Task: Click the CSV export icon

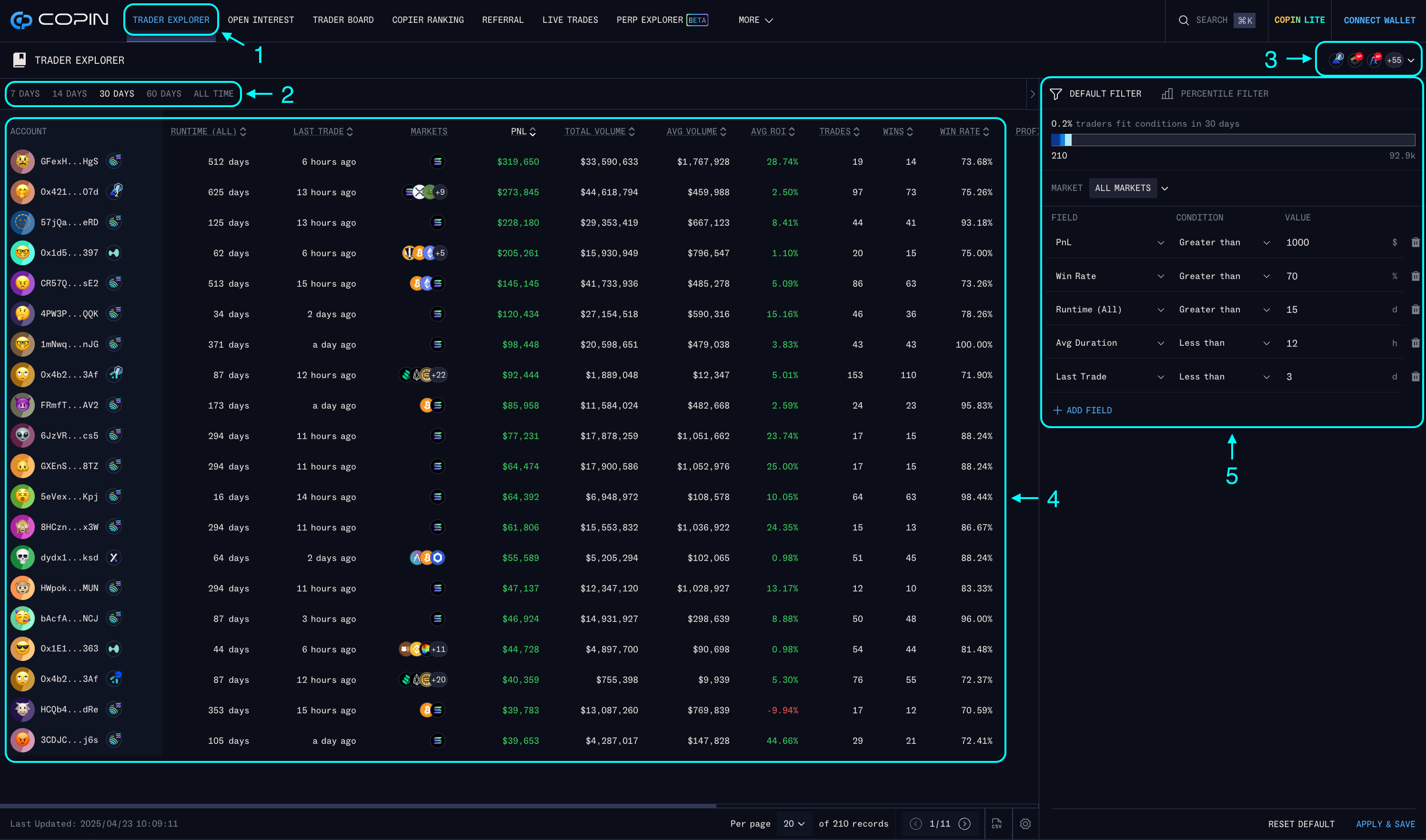Action: click(x=997, y=824)
